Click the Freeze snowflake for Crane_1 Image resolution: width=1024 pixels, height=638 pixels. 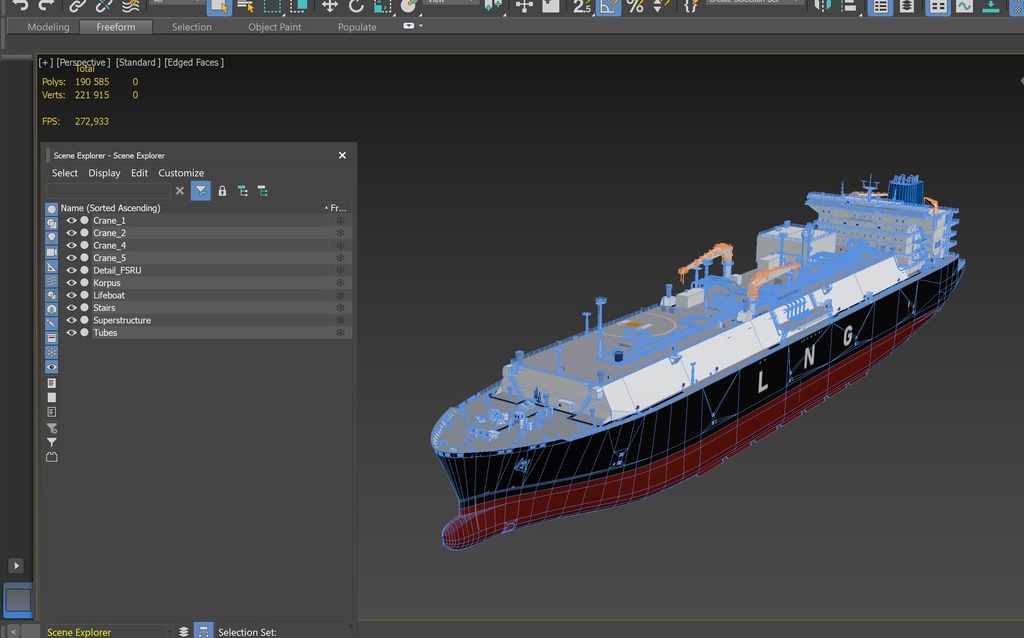coord(340,221)
